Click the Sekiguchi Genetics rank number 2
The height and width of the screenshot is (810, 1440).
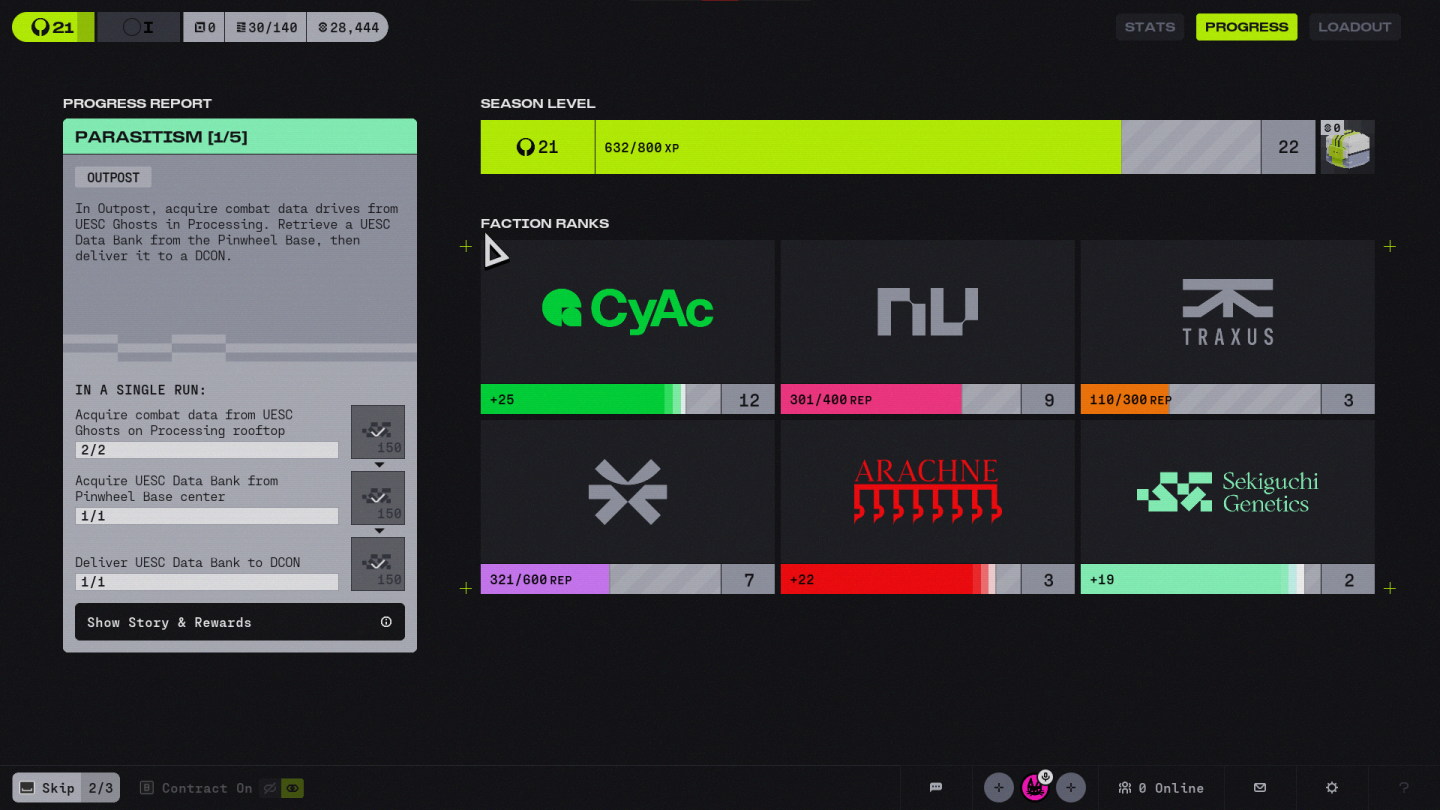point(1348,579)
